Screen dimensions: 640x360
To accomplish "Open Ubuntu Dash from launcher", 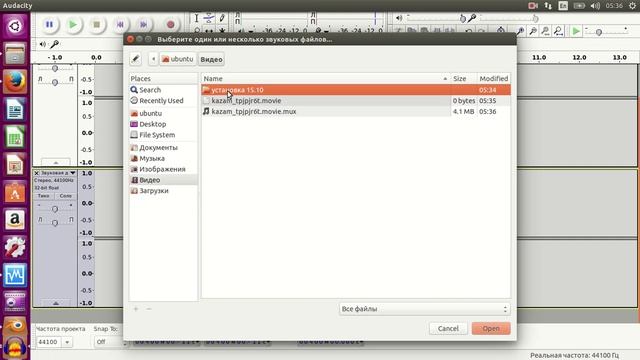I will pyautogui.click(x=15, y=27).
